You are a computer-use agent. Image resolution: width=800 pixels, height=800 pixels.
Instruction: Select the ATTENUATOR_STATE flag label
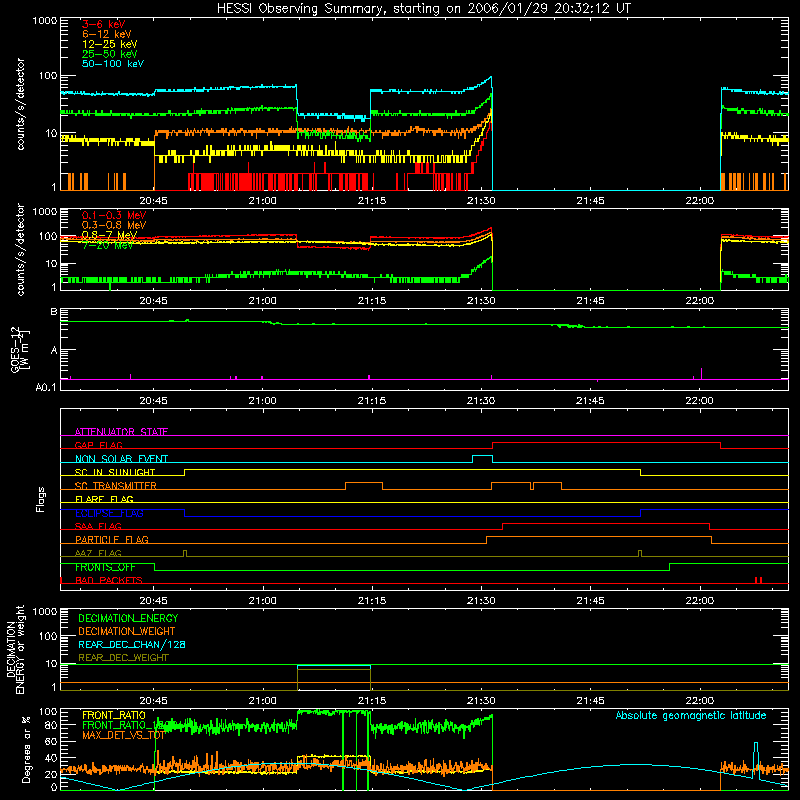point(121,432)
